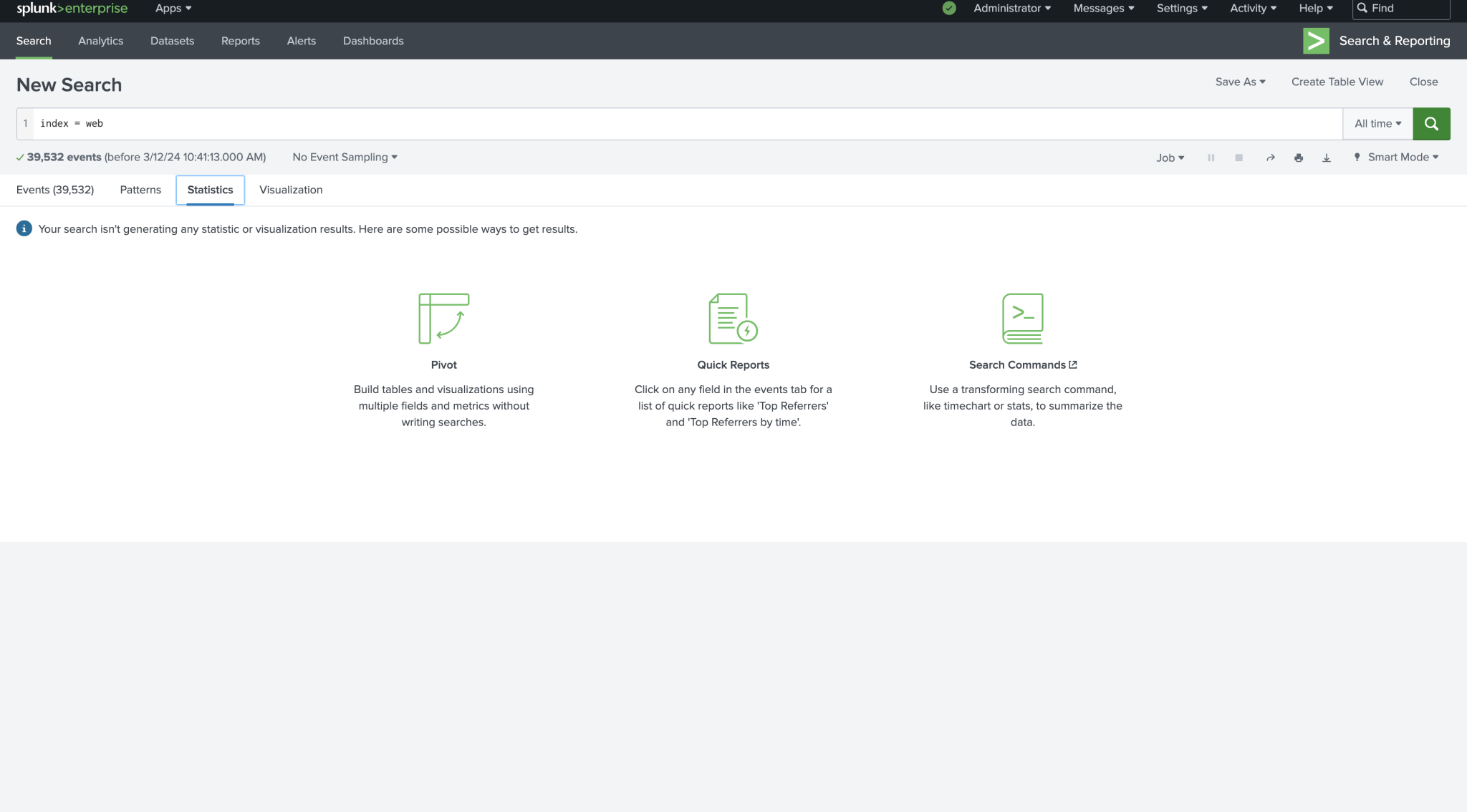Screen dimensions: 1467x812
Task: Click the export results icon
Action: click(1326, 157)
